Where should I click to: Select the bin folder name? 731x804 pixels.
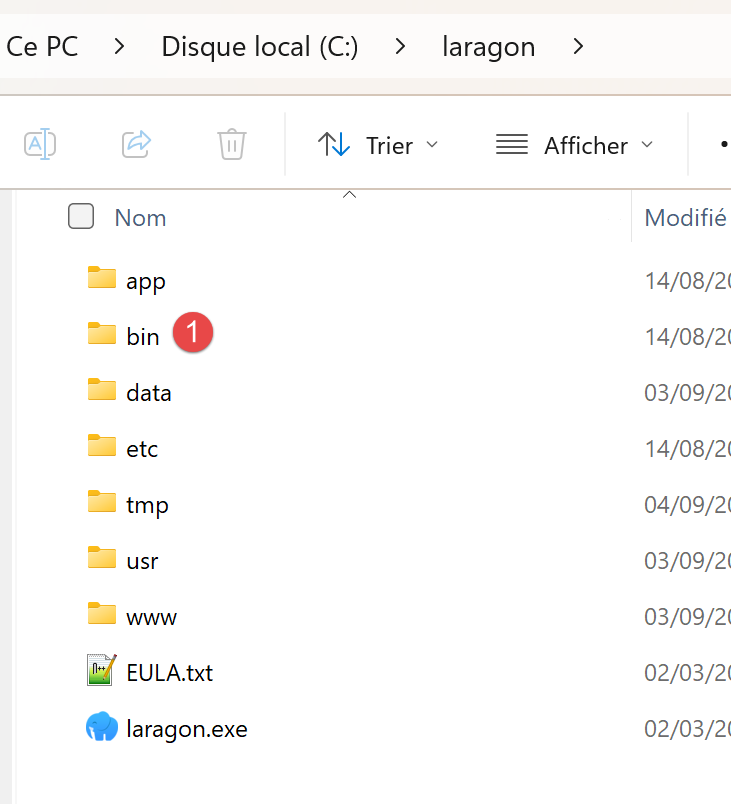pyautogui.click(x=143, y=337)
